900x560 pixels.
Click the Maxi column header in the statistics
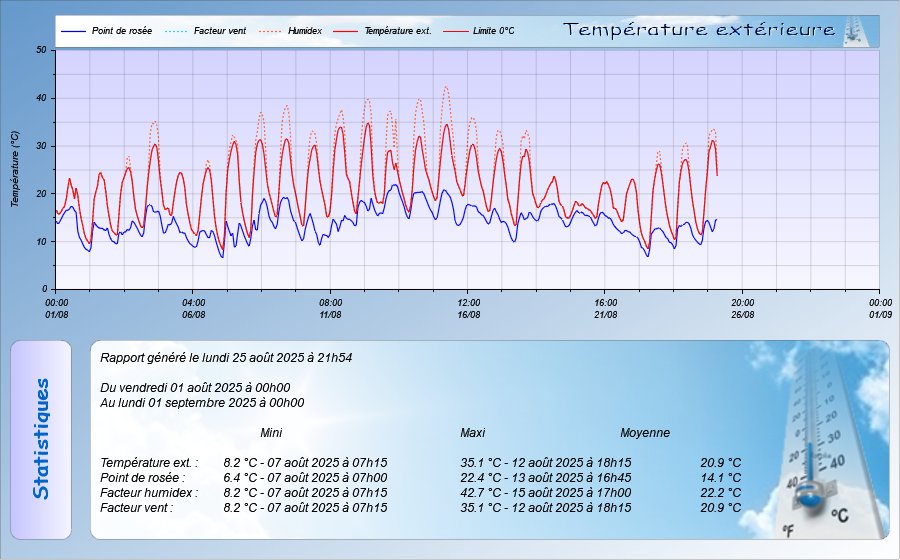tap(472, 433)
